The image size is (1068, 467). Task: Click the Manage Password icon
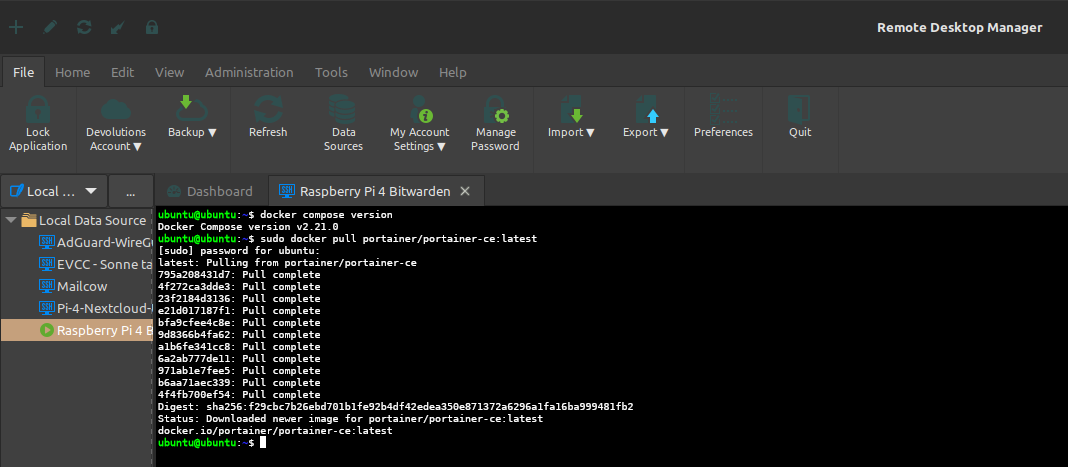496,109
